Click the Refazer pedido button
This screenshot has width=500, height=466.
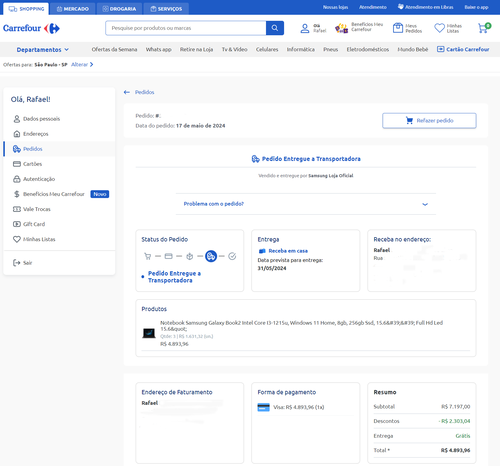(429, 121)
